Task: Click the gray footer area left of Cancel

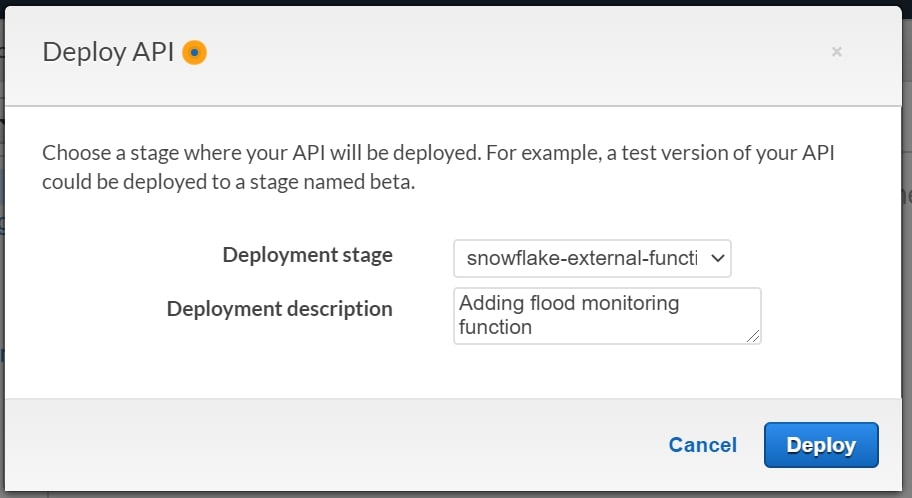Action: 332,445
